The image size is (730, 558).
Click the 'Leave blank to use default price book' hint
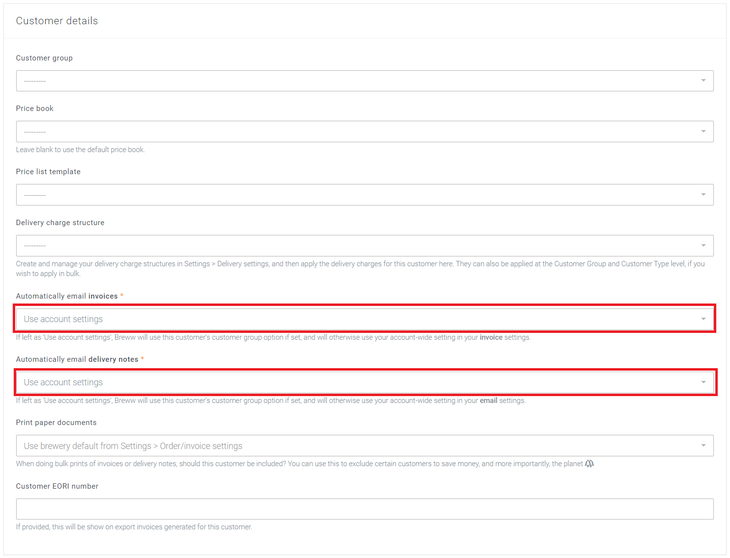(80, 150)
